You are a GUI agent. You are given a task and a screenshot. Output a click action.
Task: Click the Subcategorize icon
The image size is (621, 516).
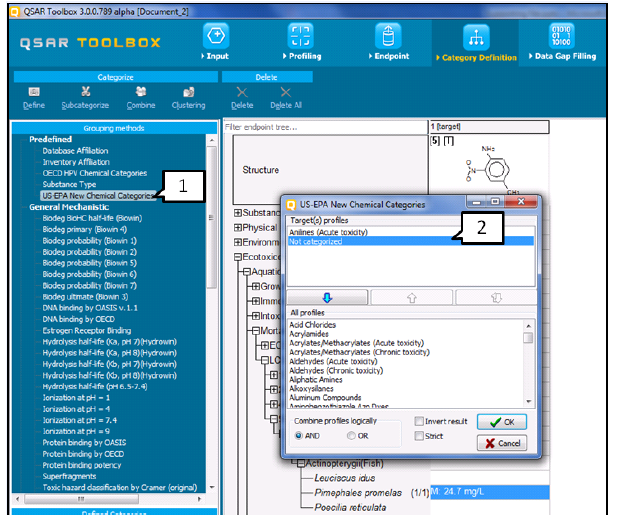click(x=86, y=92)
